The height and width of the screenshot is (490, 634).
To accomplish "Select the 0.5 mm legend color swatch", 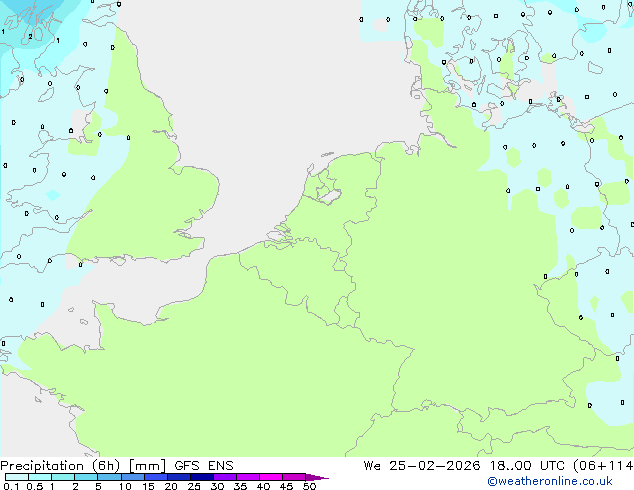I will pyautogui.click(x=40, y=477).
